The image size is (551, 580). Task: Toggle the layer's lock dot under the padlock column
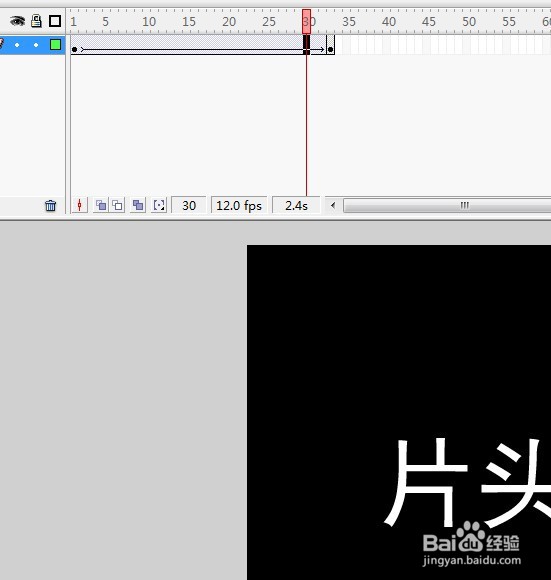click(36, 45)
